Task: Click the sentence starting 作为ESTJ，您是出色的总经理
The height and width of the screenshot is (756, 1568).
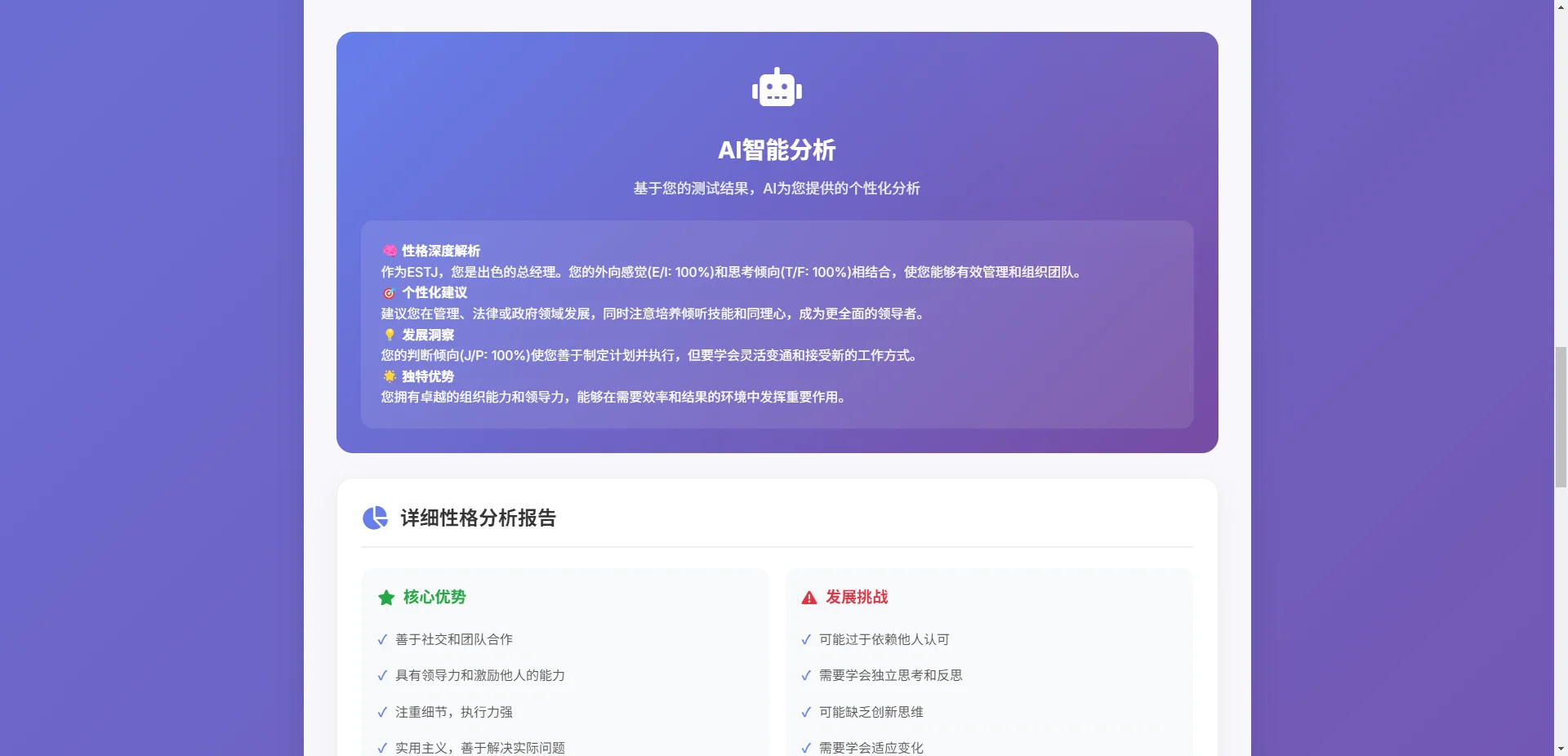Action: click(x=733, y=272)
